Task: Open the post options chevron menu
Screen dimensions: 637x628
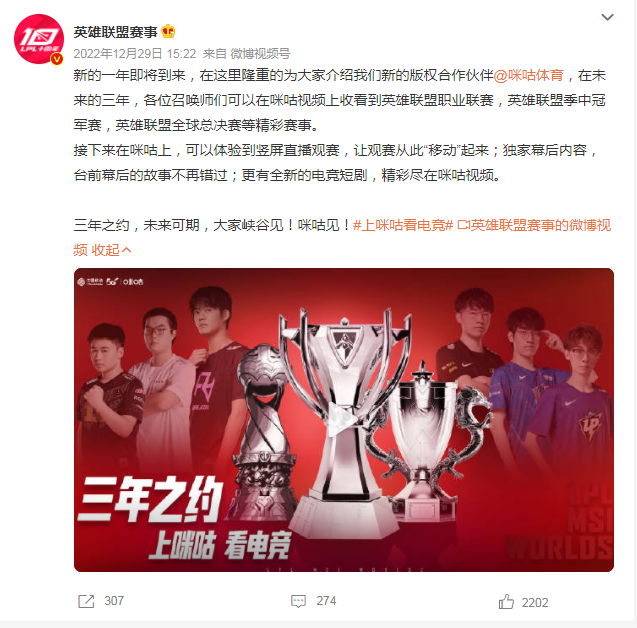Action: (x=607, y=17)
